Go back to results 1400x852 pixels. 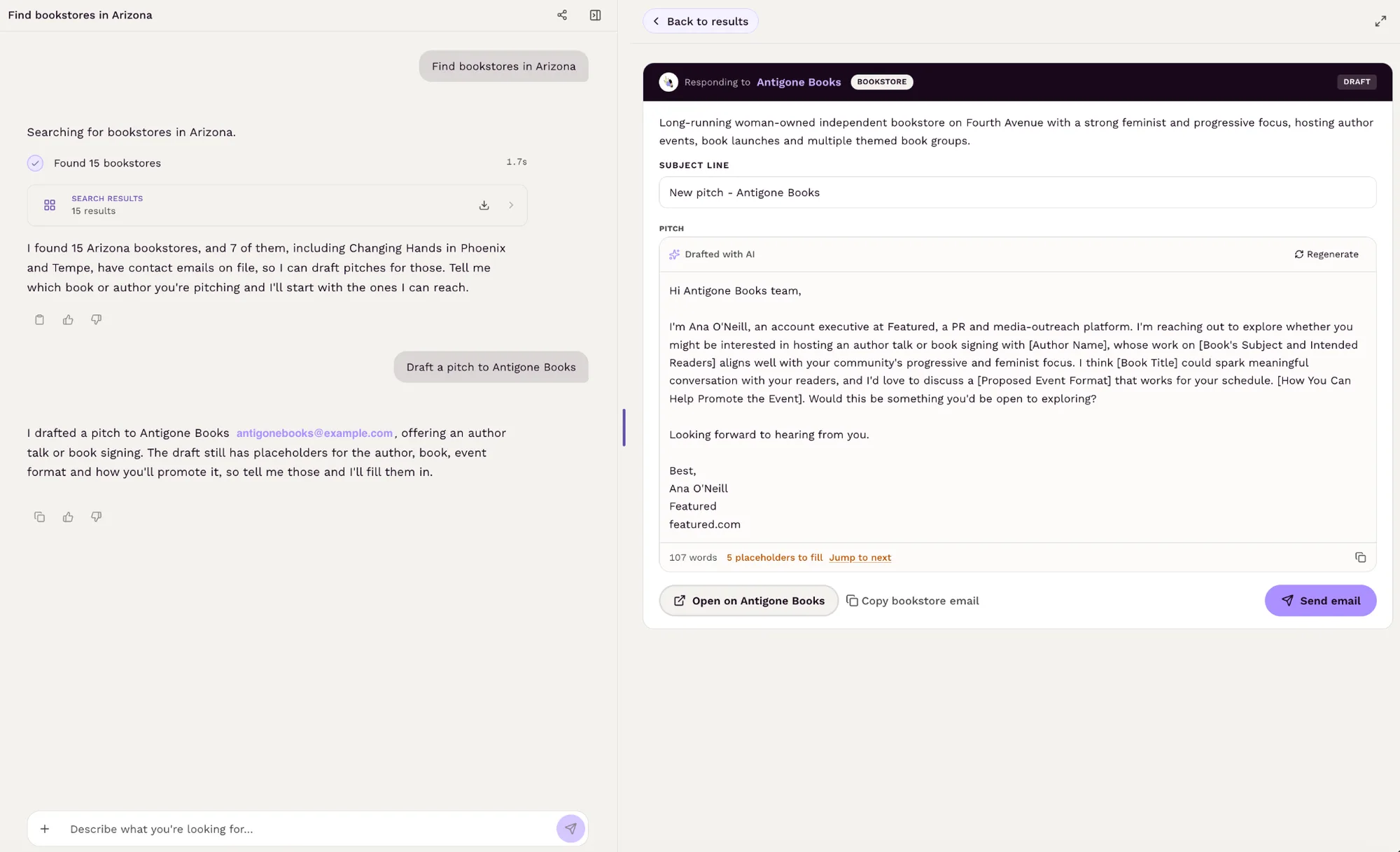(701, 21)
